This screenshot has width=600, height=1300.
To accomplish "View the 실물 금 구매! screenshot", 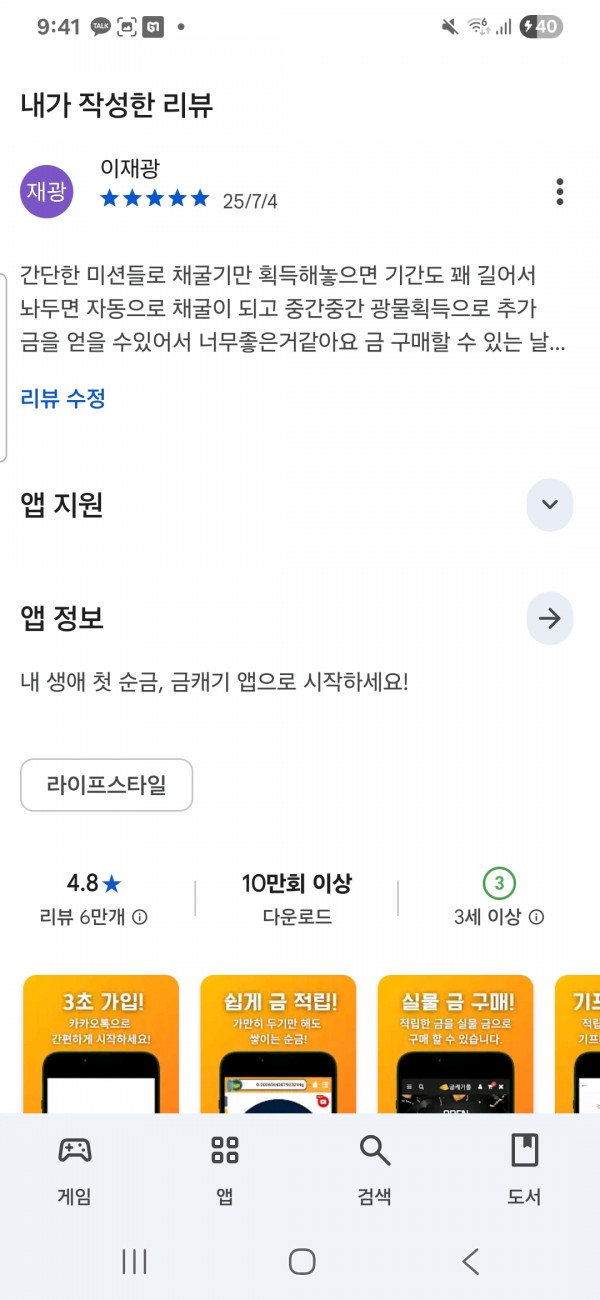I will [x=456, y=1043].
